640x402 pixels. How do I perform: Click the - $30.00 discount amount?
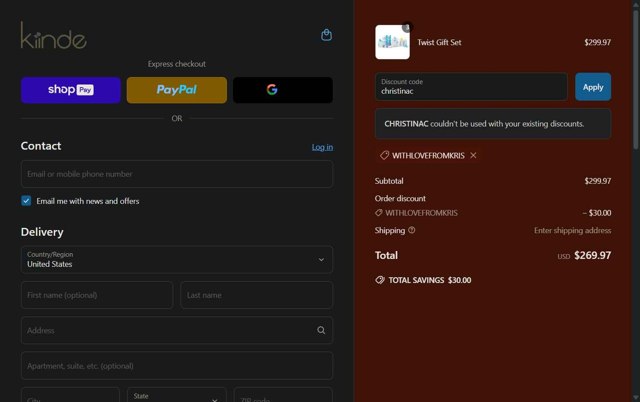[x=597, y=213]
